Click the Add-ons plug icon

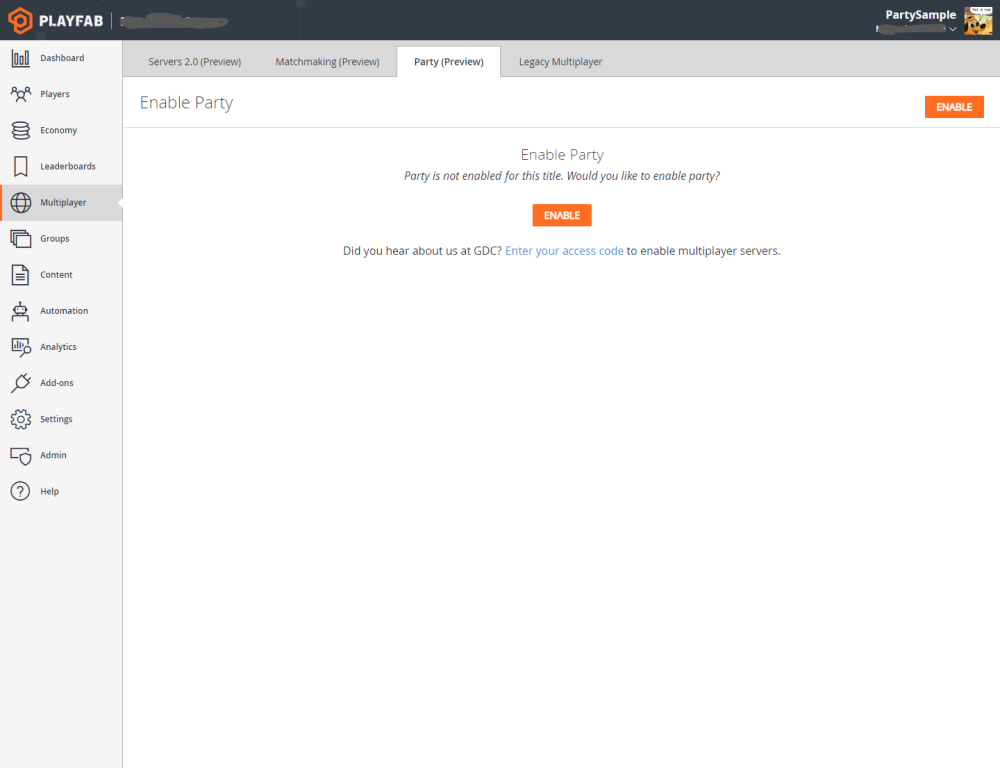click(x=20, y=383)
